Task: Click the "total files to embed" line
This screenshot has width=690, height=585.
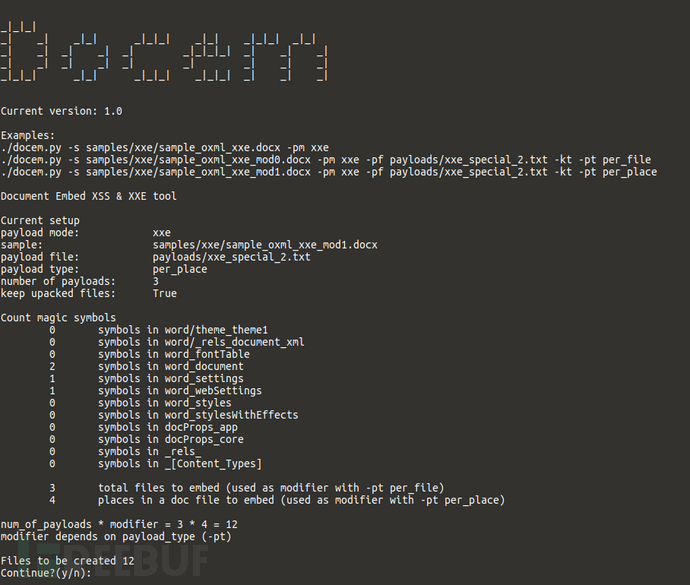Action: pos(270,488)
